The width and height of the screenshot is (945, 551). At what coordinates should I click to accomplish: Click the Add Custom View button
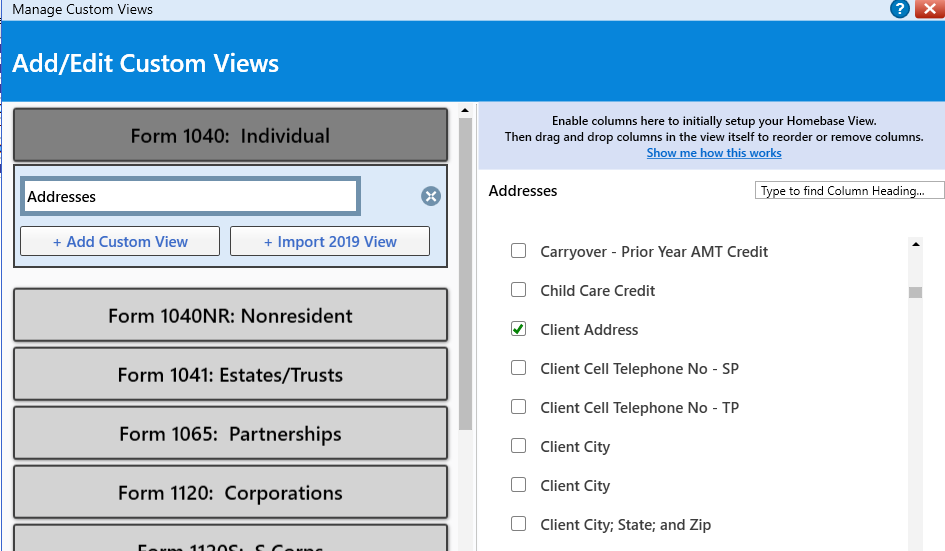point(120,242)
